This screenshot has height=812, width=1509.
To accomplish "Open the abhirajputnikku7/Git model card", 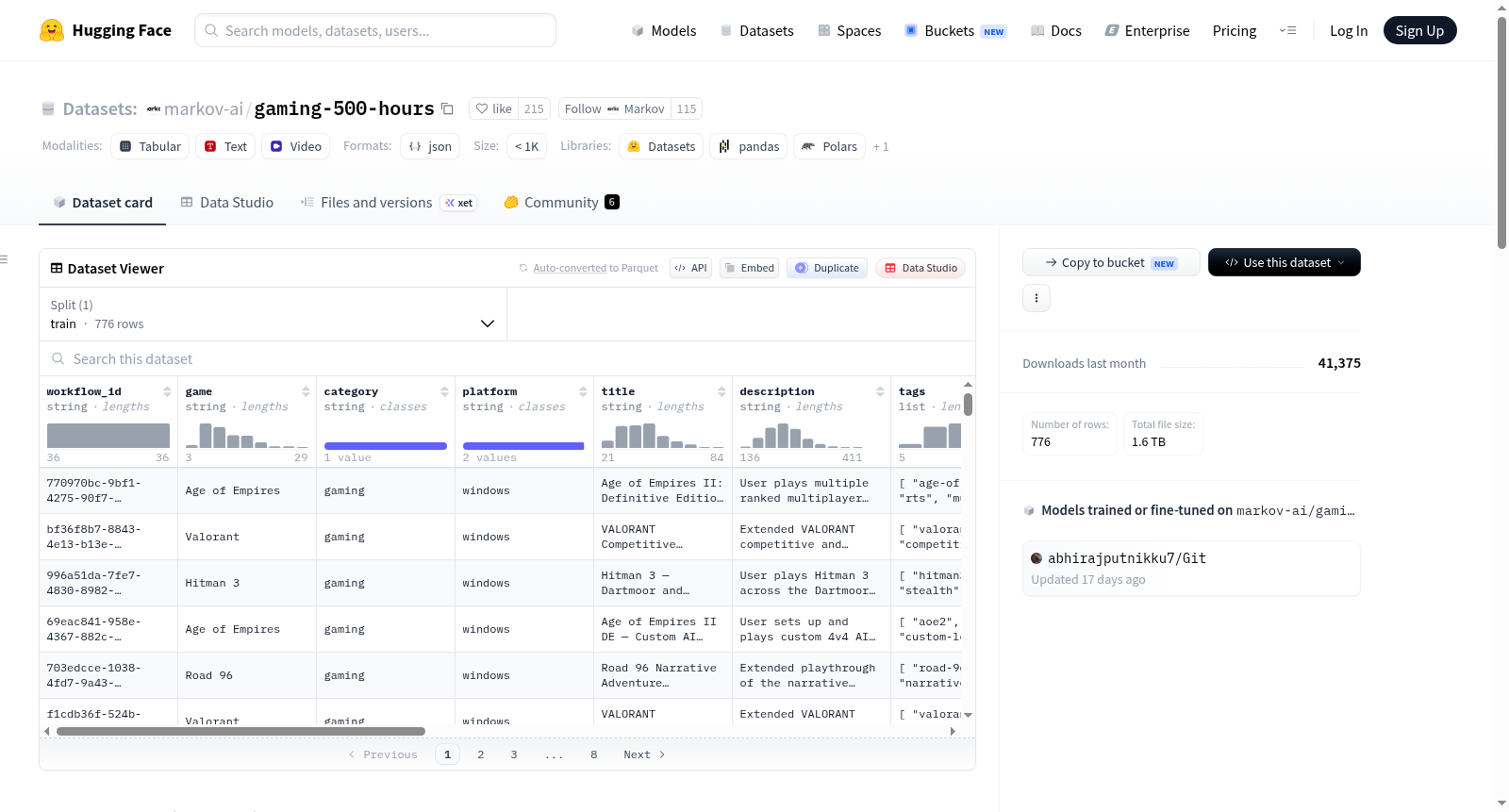I will tap(1191, 568).
